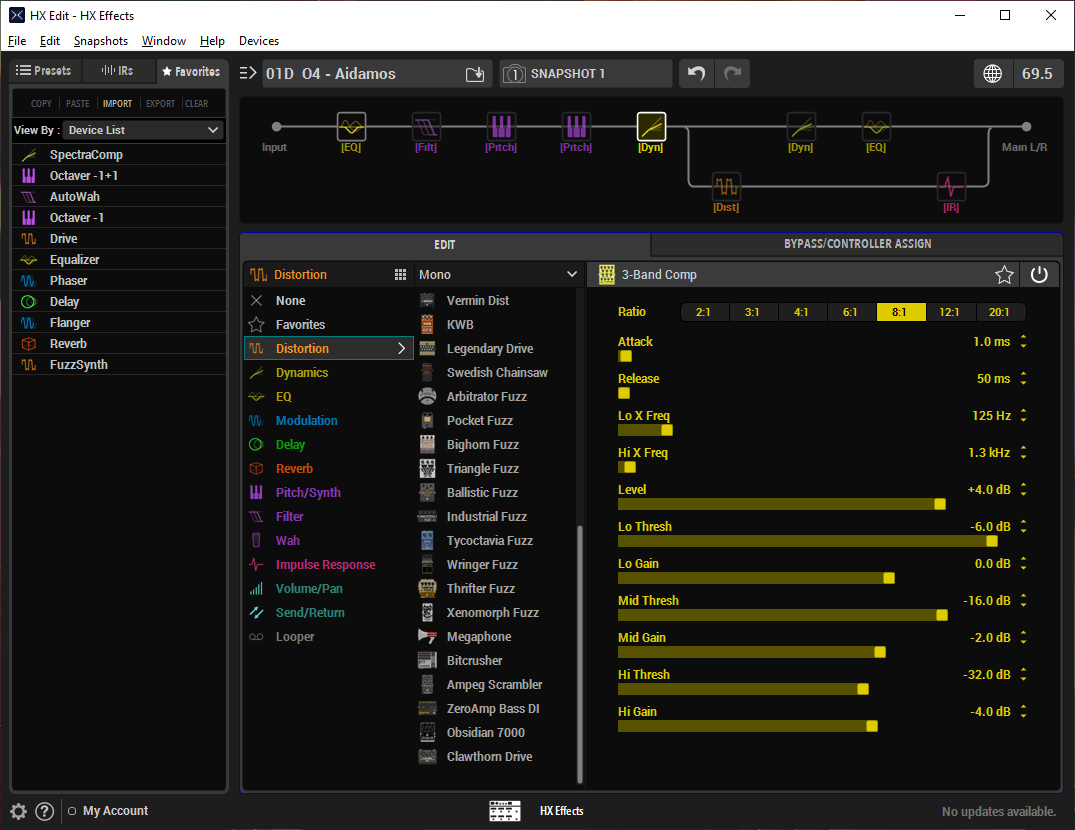Adjust the Level value stepper
Viewport: 1075px width, 830px height.
(x=1024, y=489)
